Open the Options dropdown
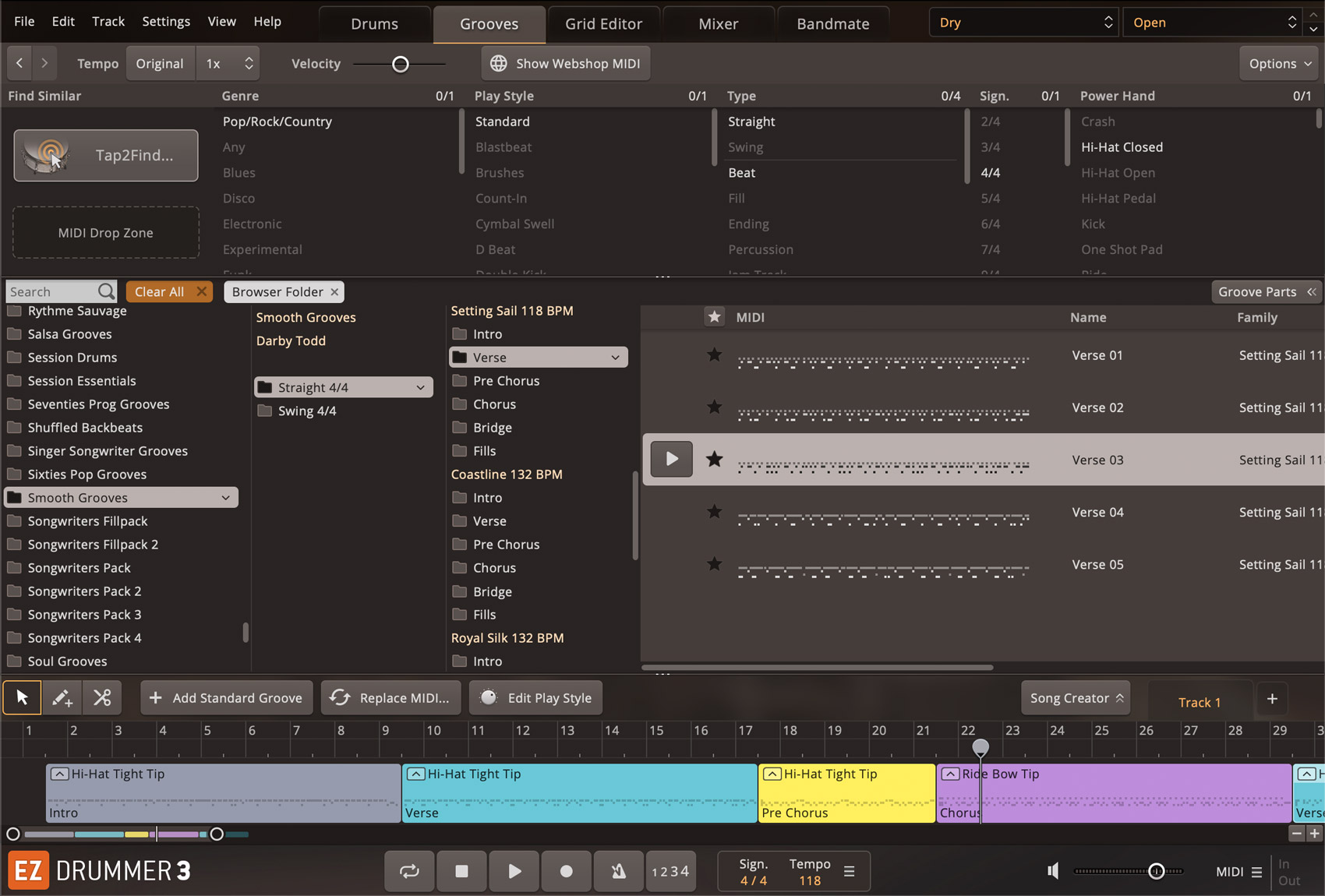This screenshot has width=1325, height=896. click(x=1280, y=63)
